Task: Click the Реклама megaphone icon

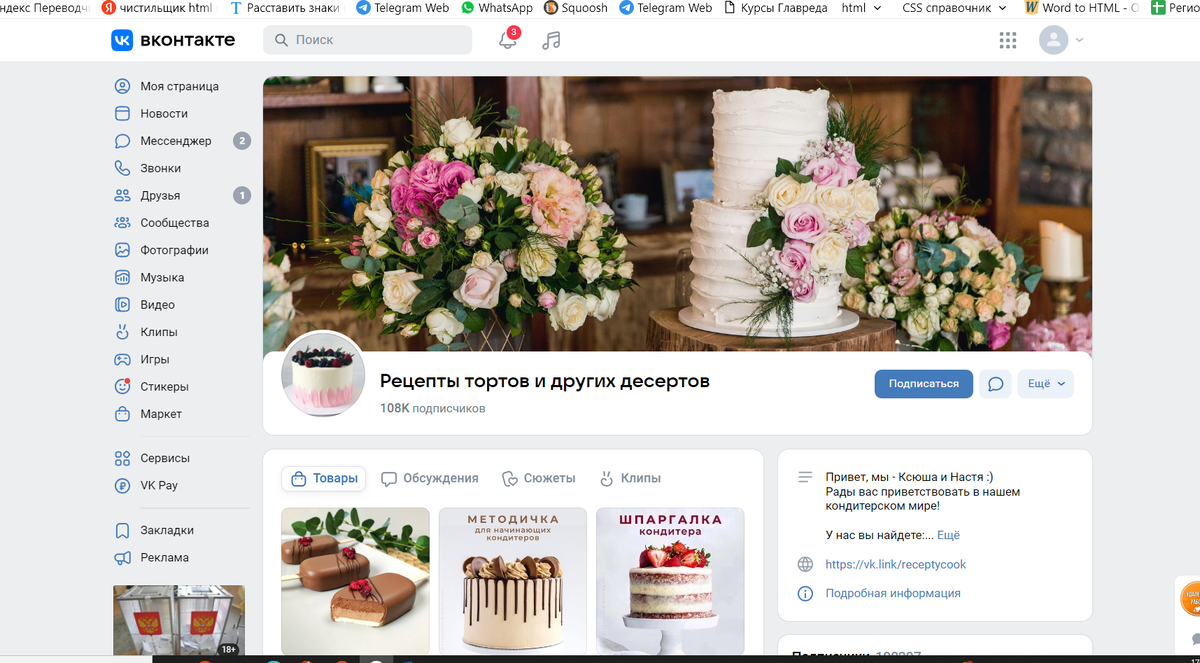Action: (x=122, y=557)
